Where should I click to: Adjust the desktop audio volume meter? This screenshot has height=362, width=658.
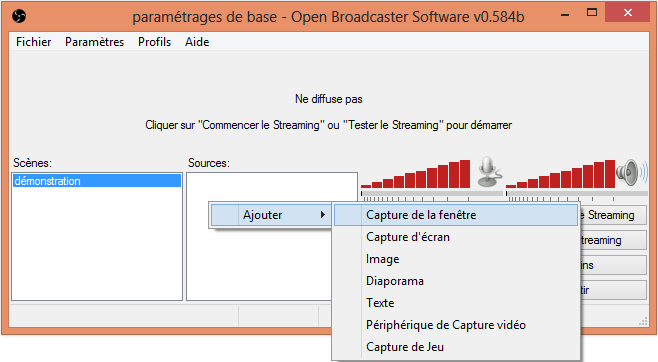[561, 174]
